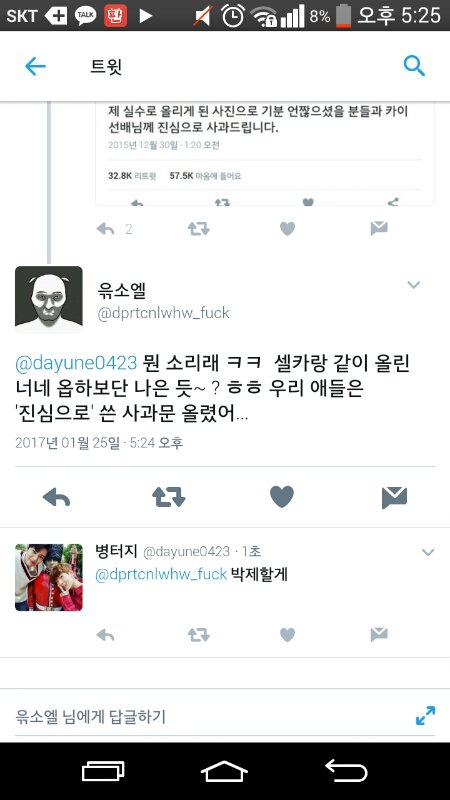The width and height of the screenshot is (450, 800).
Task: Like the quoted parent tweet's heart icon
Action: pyautogui.click(x=287, y=229)
